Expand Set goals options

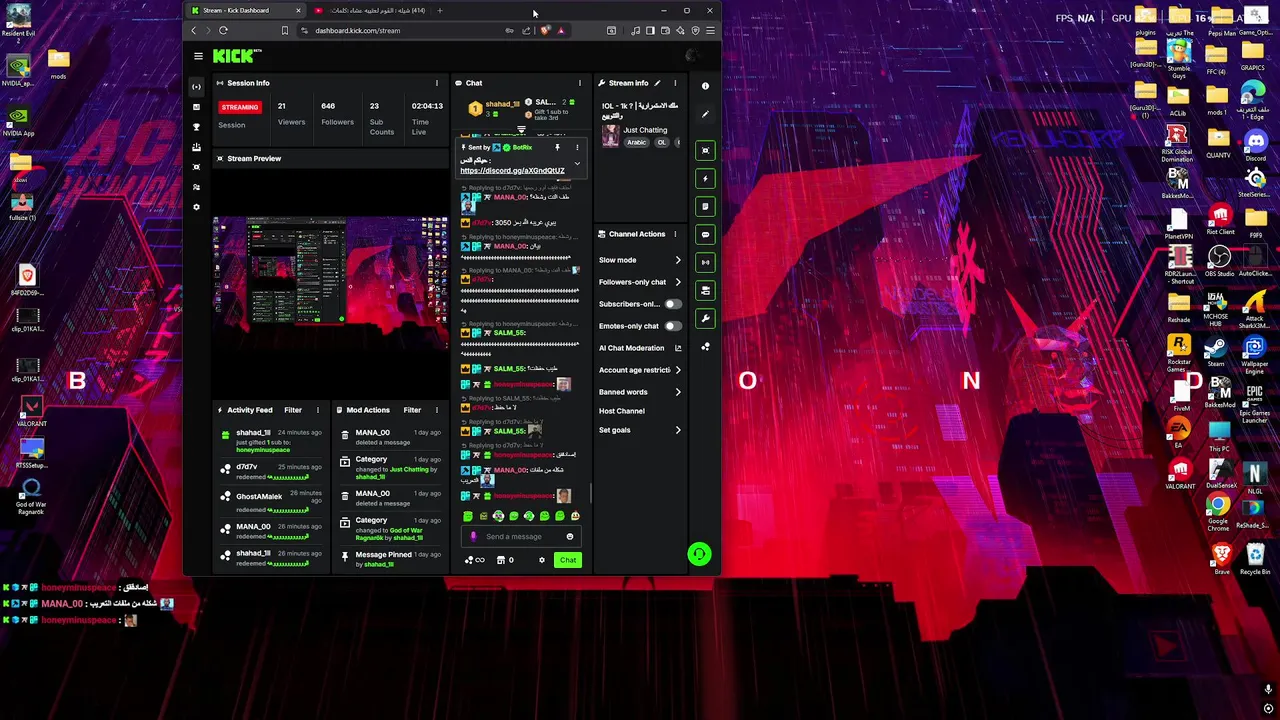(678, 430)
